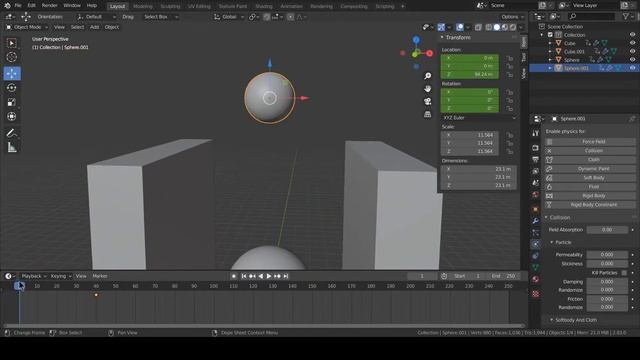Click the blue Z axis gizmo ball
This screenshot has width=640, height=360.
(416, 40)
